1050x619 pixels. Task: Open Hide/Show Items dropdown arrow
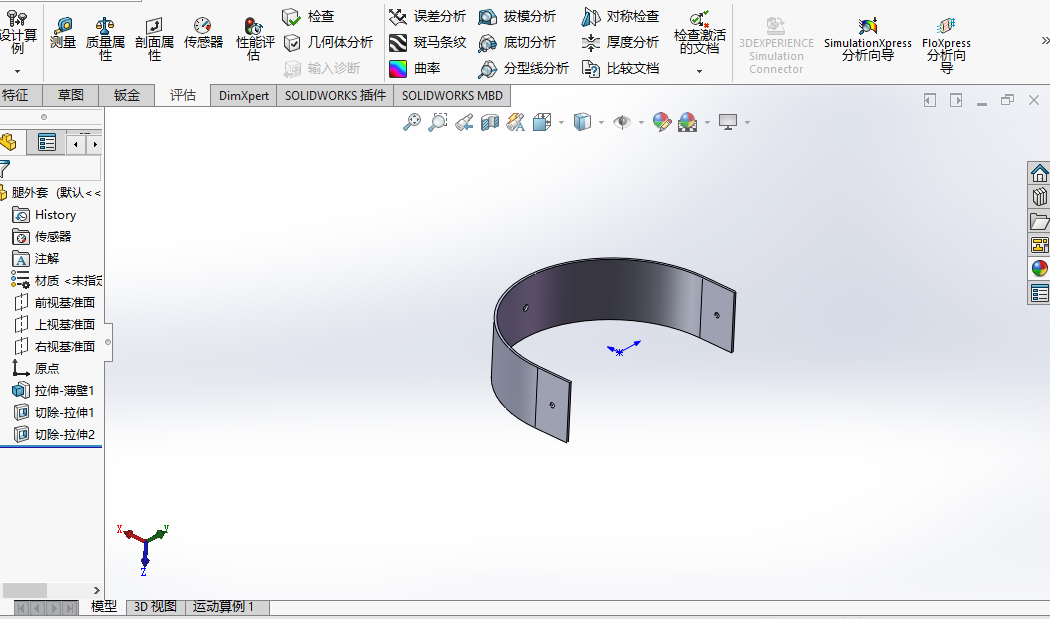tap(642, 123)
